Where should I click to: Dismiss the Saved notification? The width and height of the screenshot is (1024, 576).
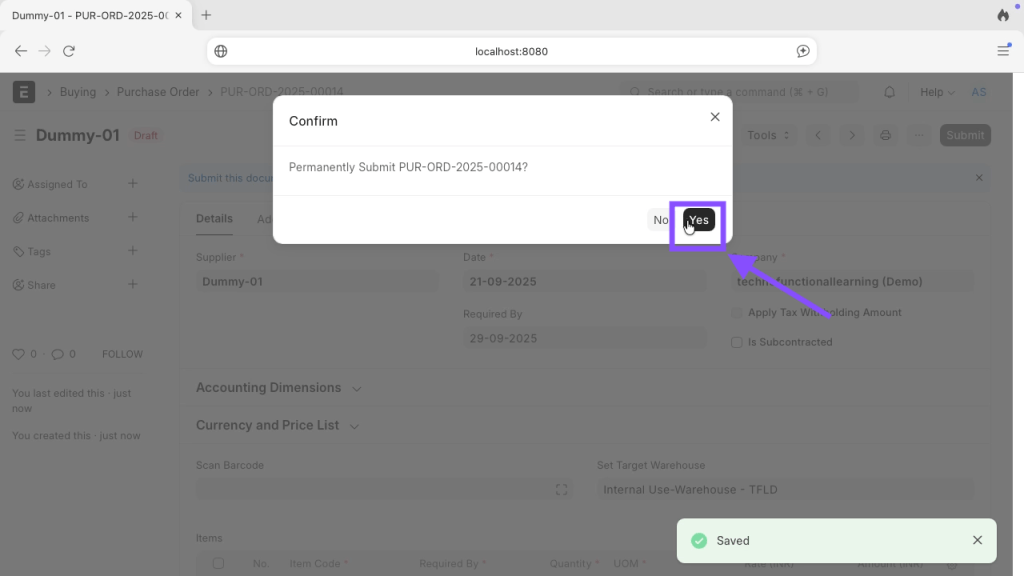pos(977,540)
